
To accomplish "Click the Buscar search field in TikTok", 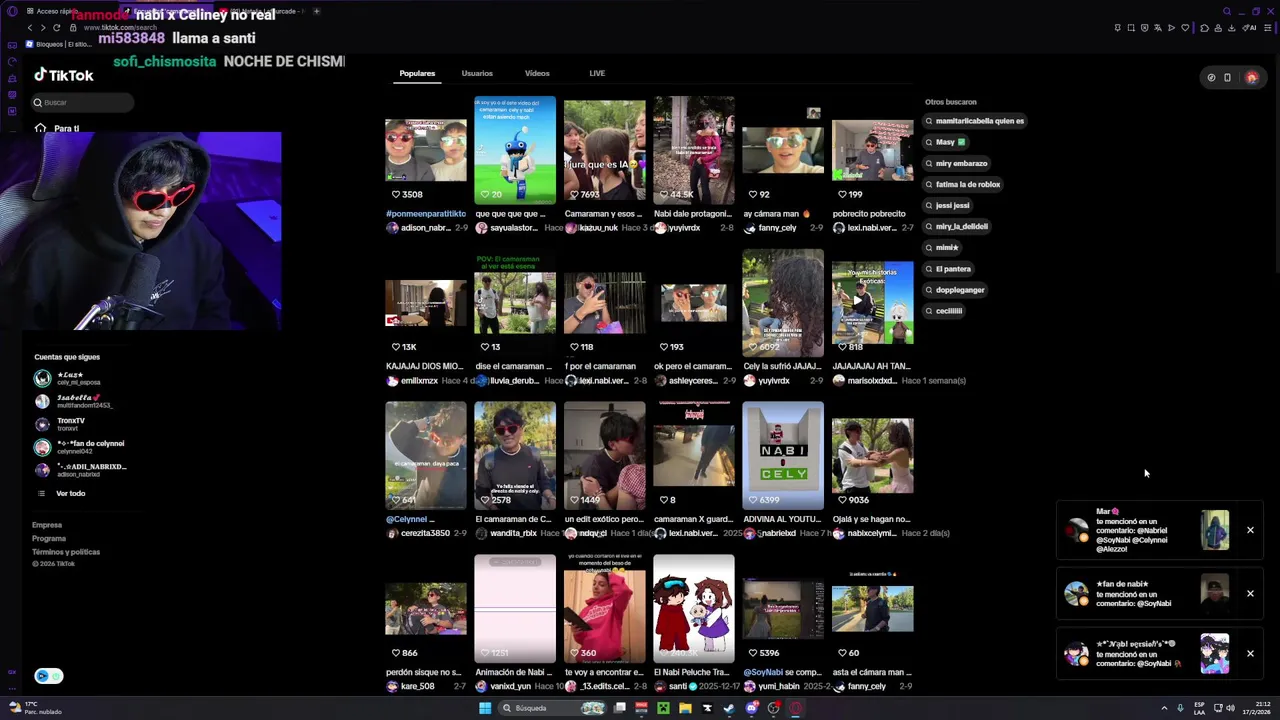I will pos(82,102).
